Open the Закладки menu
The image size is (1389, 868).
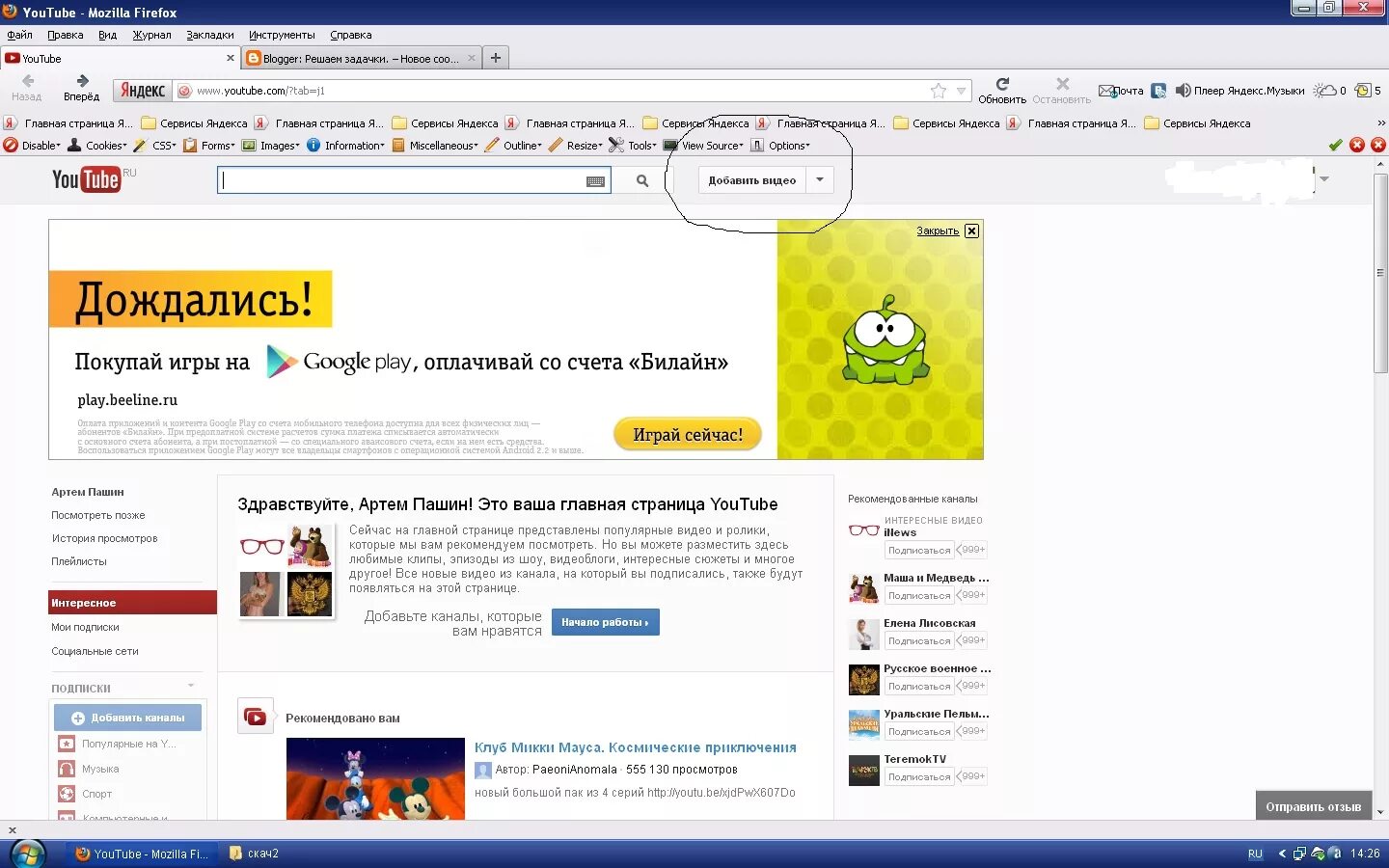coord(210,35)
